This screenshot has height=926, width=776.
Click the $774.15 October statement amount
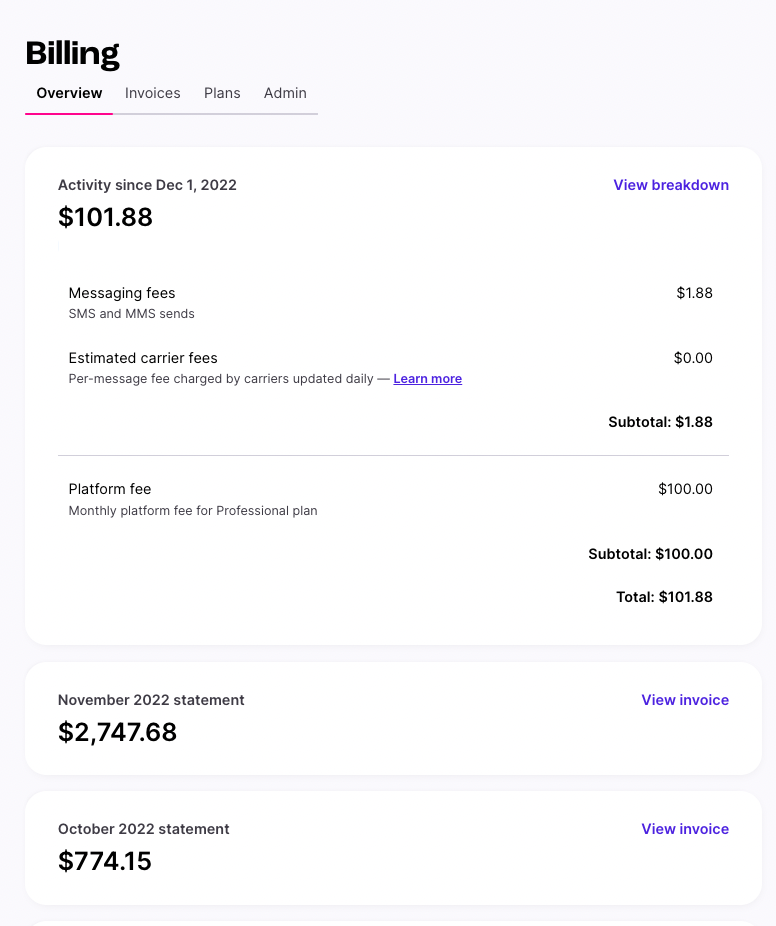coord(105,861)
